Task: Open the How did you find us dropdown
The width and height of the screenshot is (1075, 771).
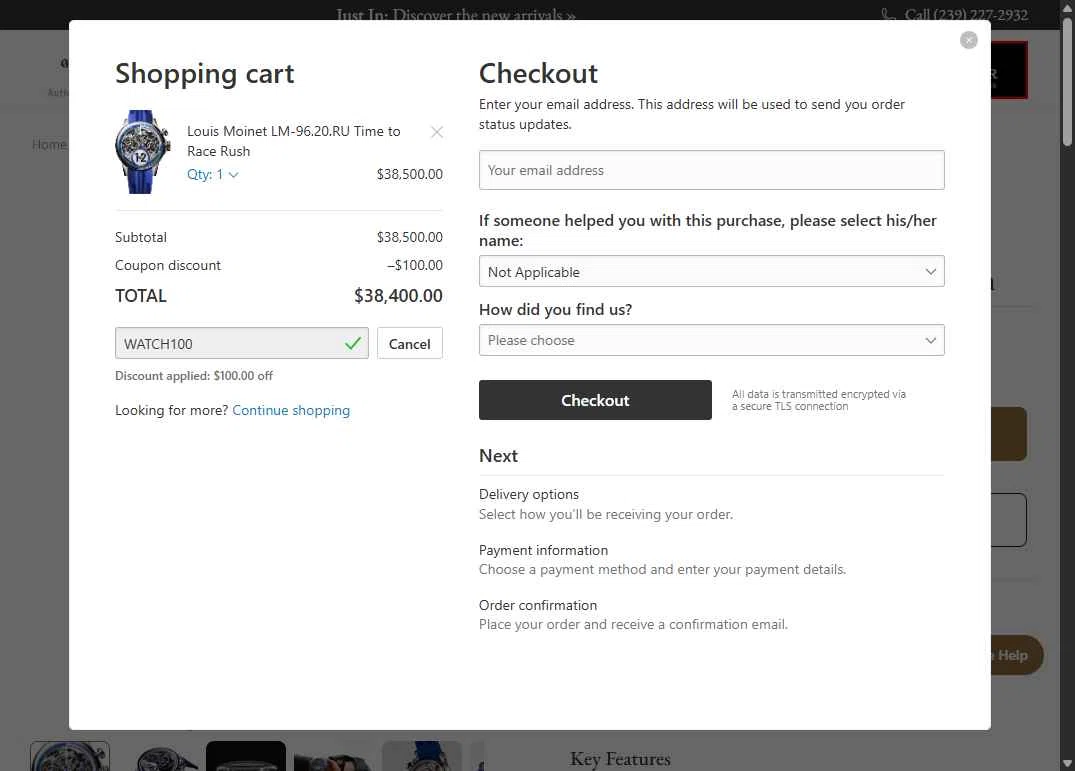Action: coord(711,341)
